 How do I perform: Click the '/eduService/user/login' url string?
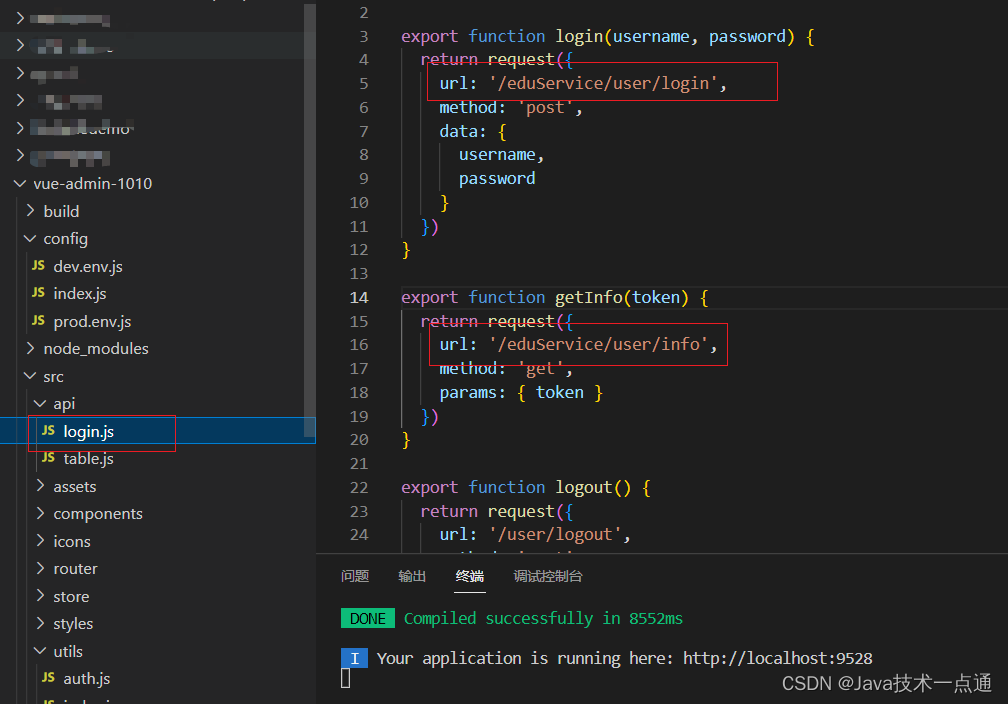(603, 84)
